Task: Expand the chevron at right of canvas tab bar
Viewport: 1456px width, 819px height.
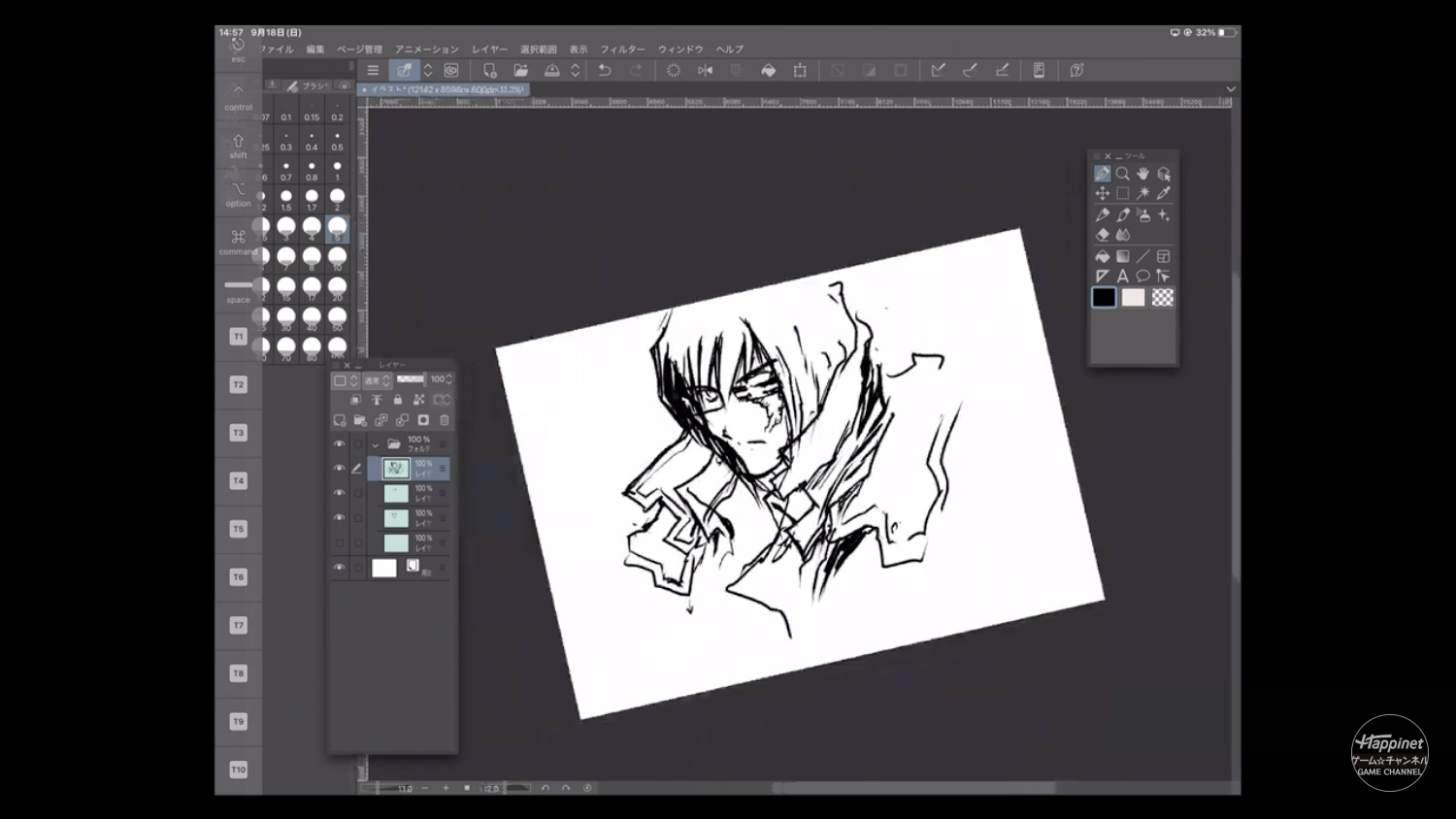Action: 1231,89
